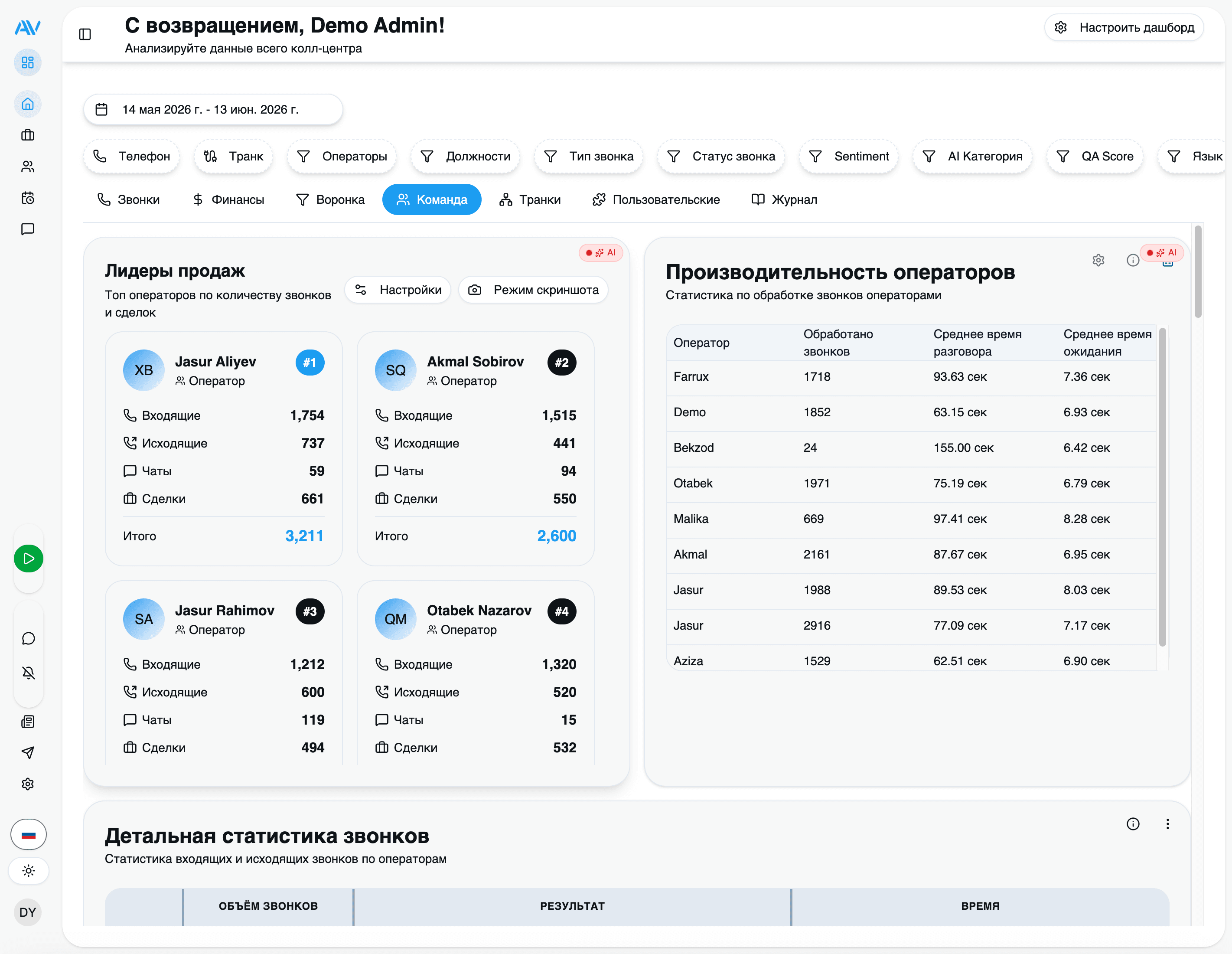Click Настроить дашборд button
The image size is (1232, 954).
(1124, 28)
